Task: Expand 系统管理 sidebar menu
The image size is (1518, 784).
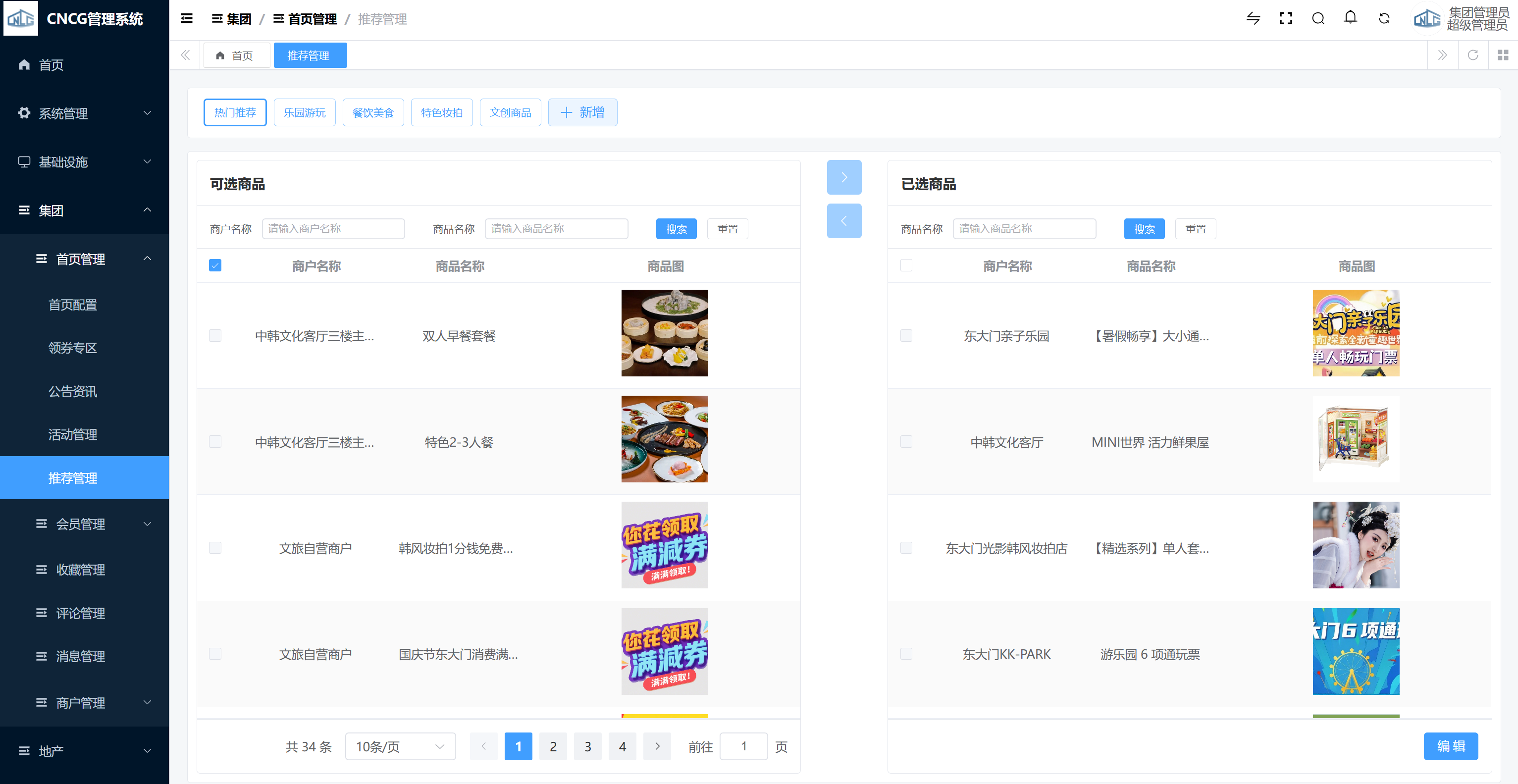Action: click(84, 113)
